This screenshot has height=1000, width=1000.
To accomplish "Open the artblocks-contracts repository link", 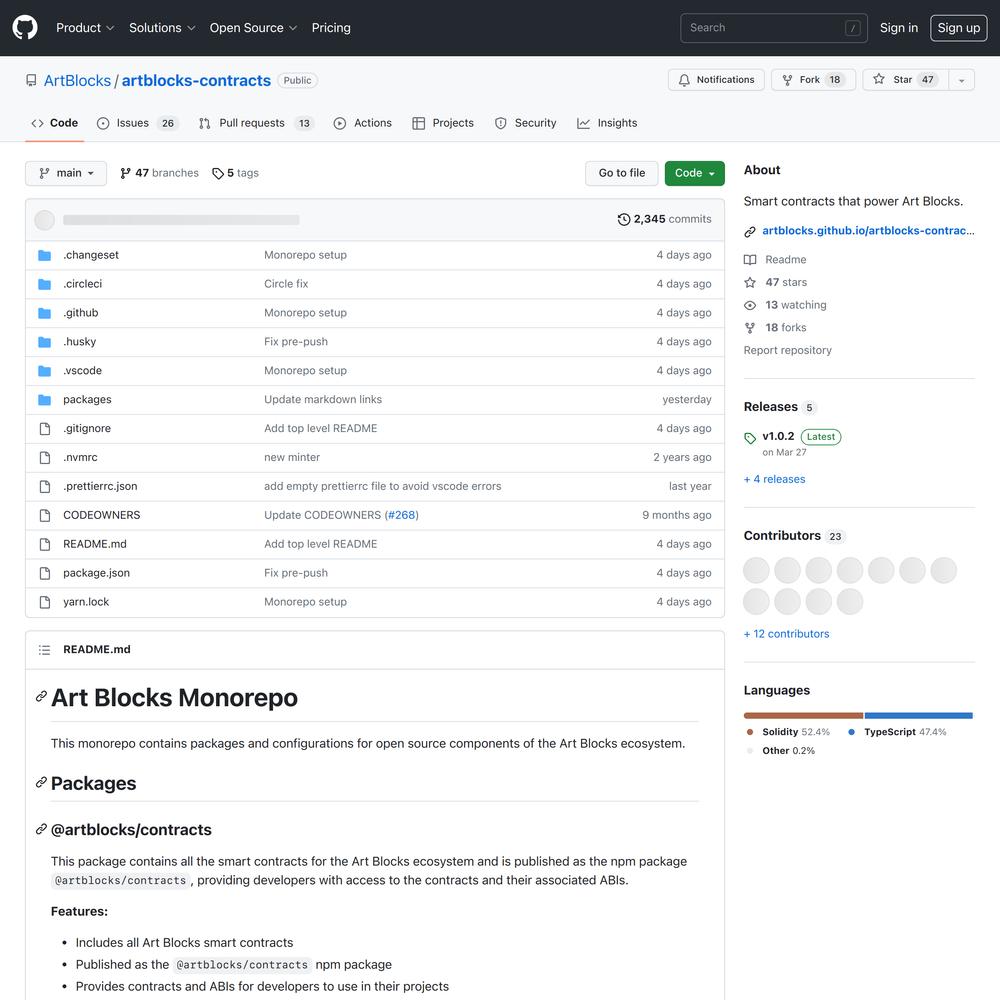I will (196, 80).
